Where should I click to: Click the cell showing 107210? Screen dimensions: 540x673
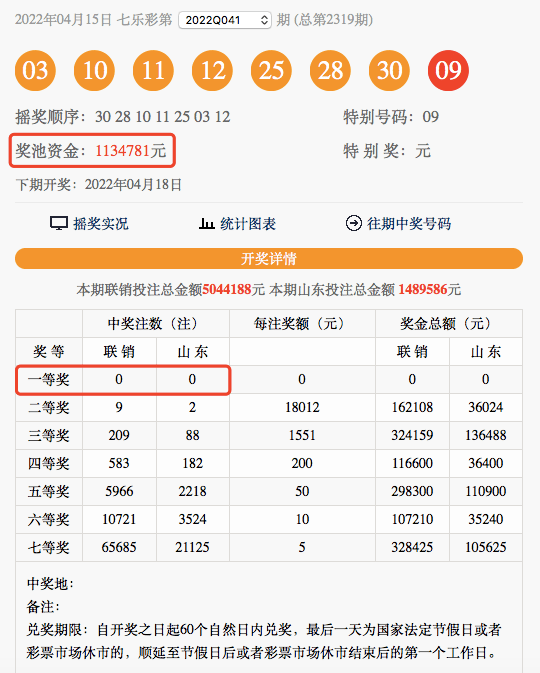(412, 519)
